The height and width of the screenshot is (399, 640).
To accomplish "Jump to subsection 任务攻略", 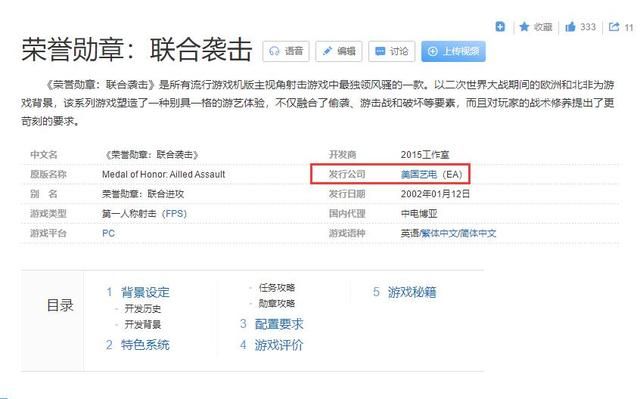I will pos(277,288).
